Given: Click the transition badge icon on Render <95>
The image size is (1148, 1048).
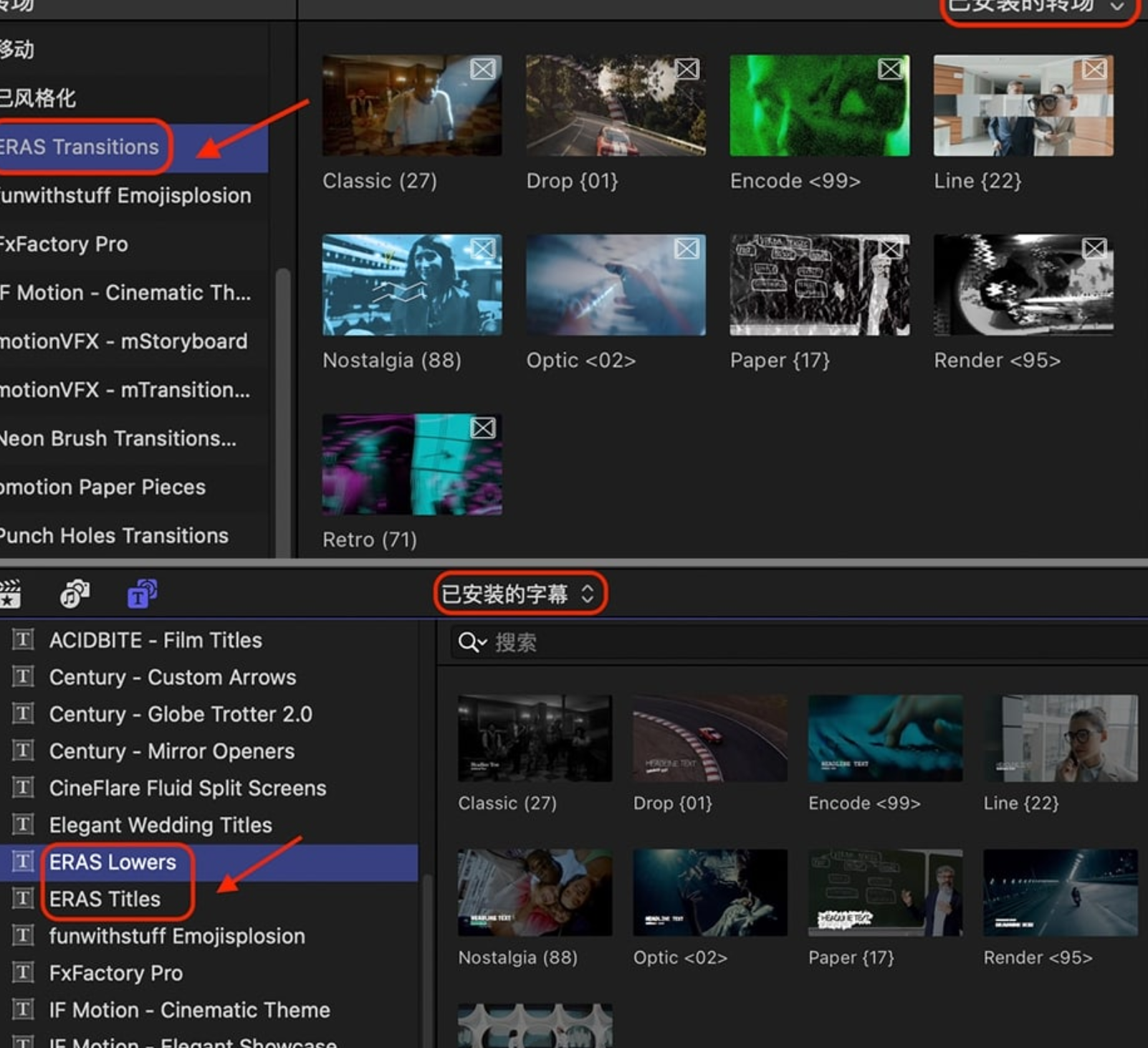Looking at the screenshot, I should click(x=1094, y=249).
